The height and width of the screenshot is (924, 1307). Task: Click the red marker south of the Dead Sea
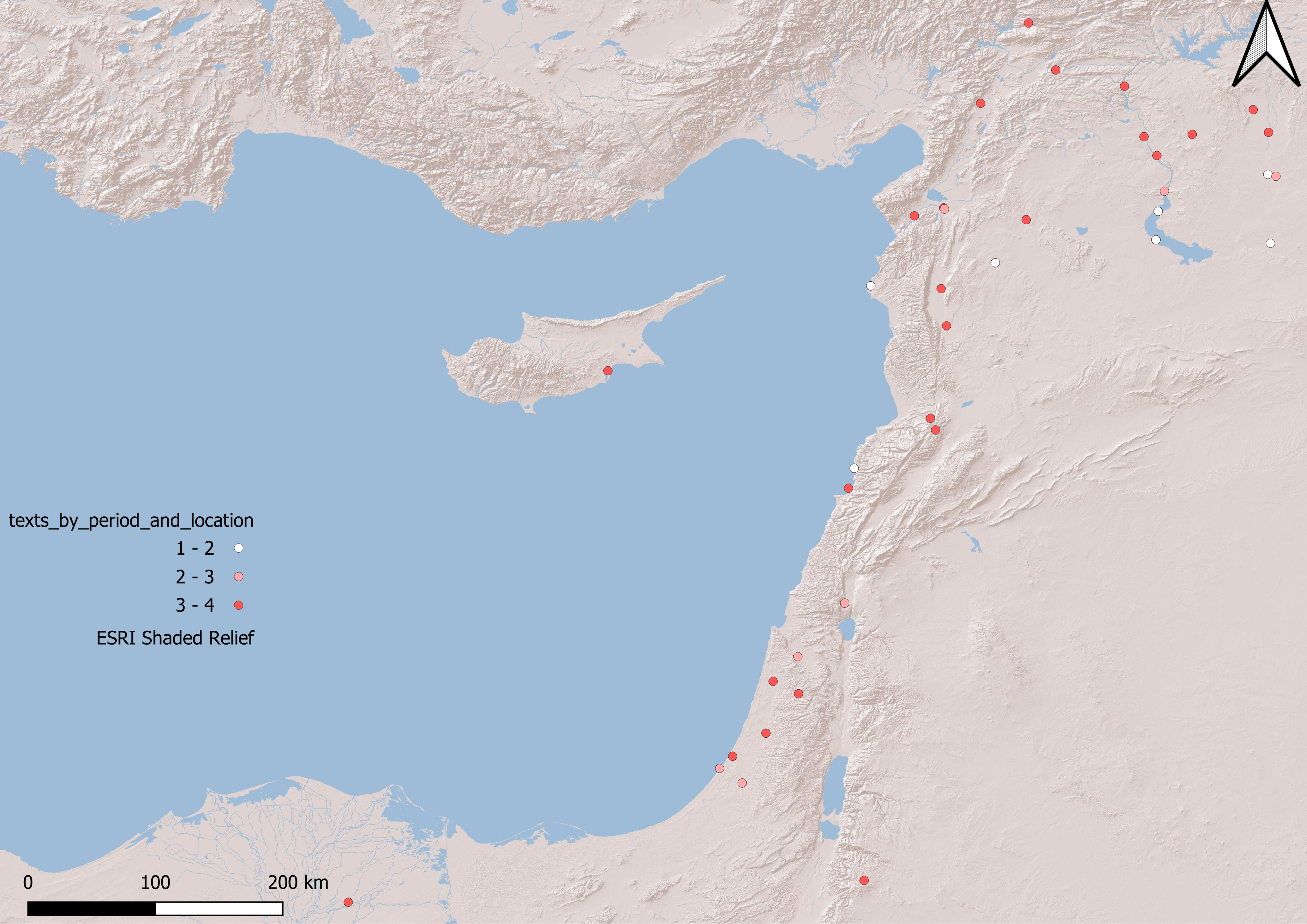[864, 881]
